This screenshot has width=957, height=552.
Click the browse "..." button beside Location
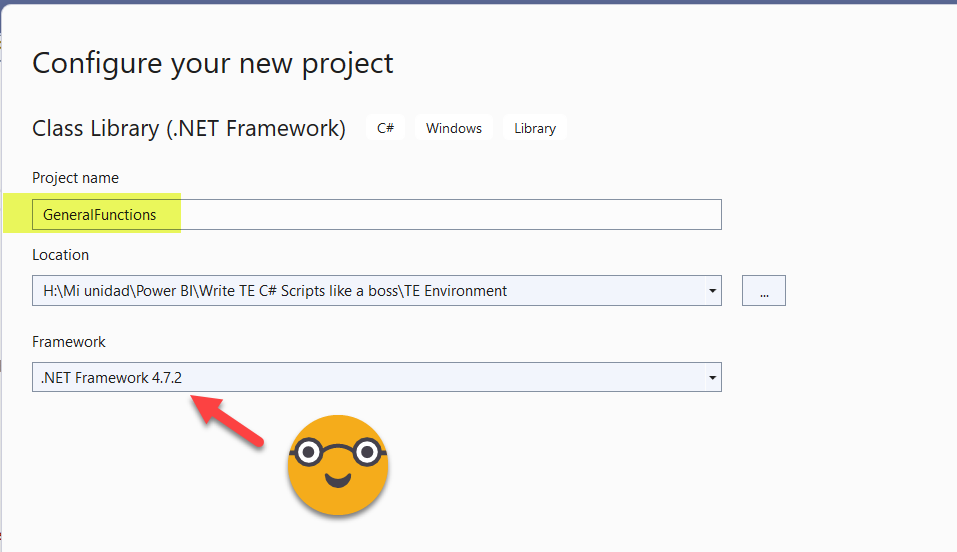[764, 291]
